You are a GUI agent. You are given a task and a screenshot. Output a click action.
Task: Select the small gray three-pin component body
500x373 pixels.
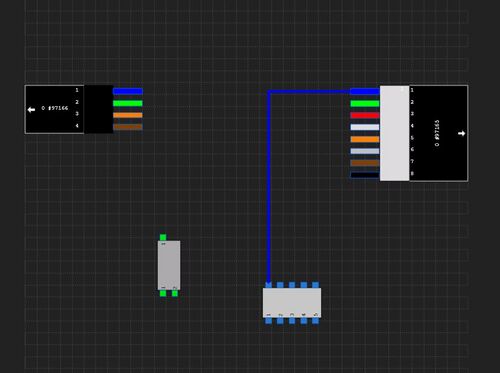click(169, 265)
